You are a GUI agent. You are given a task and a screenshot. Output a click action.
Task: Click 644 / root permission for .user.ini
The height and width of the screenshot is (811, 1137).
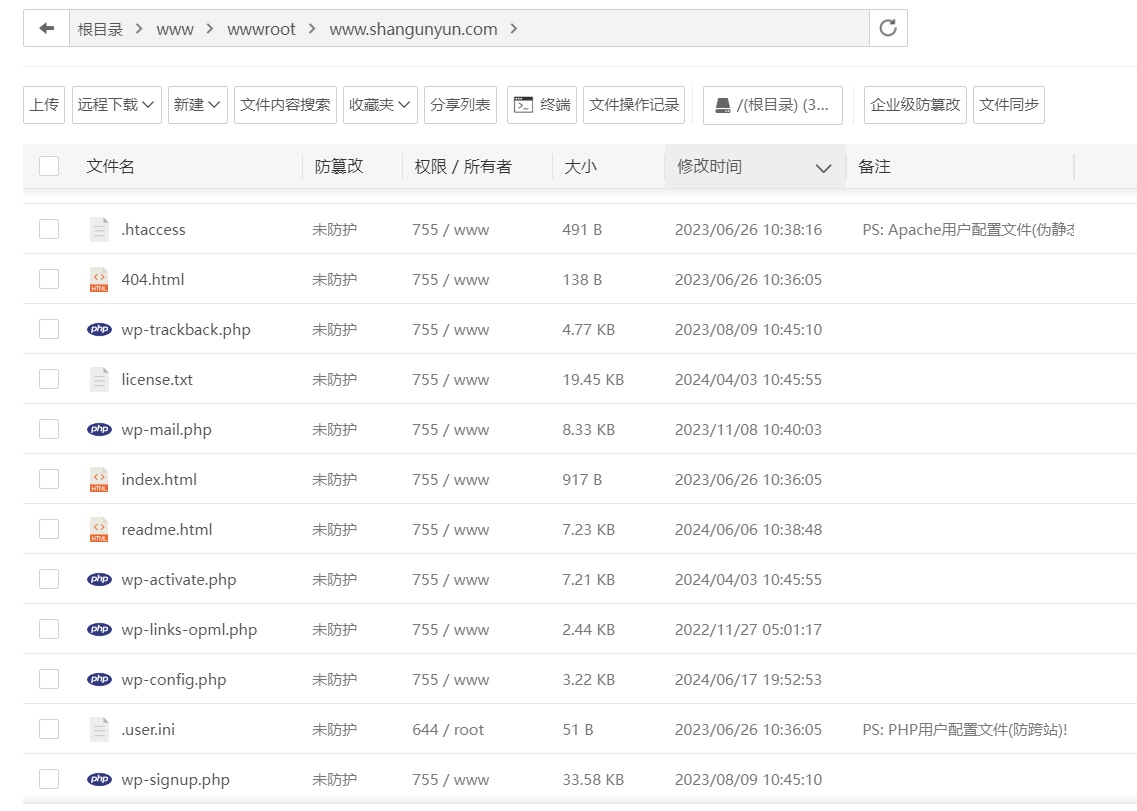(x=448, y=730)
